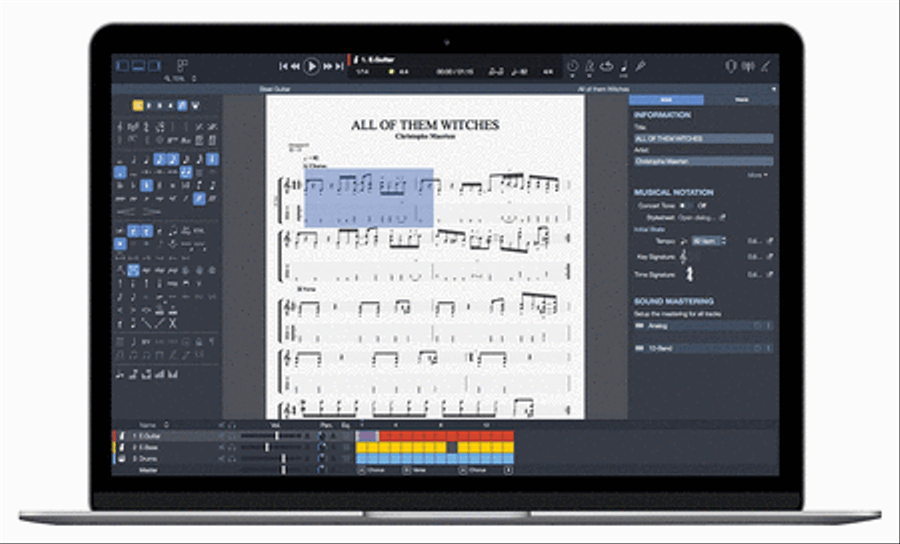Viewport: 900px width, 544px height.
Task: Open the track Name sort dropdown
Action: click(166, 425)
